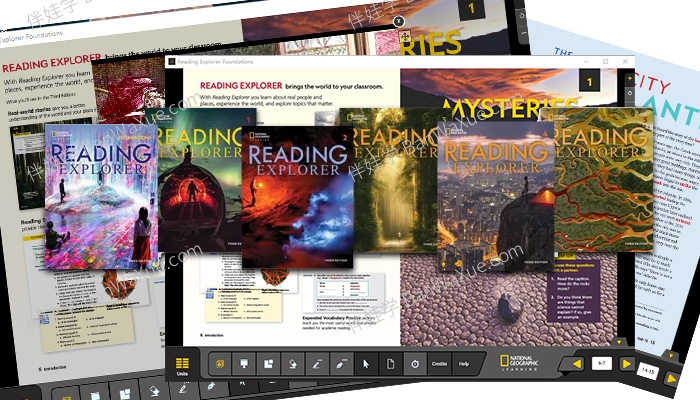
Task: Go to previous page with left arrow
Action: [x=576, y=364]
